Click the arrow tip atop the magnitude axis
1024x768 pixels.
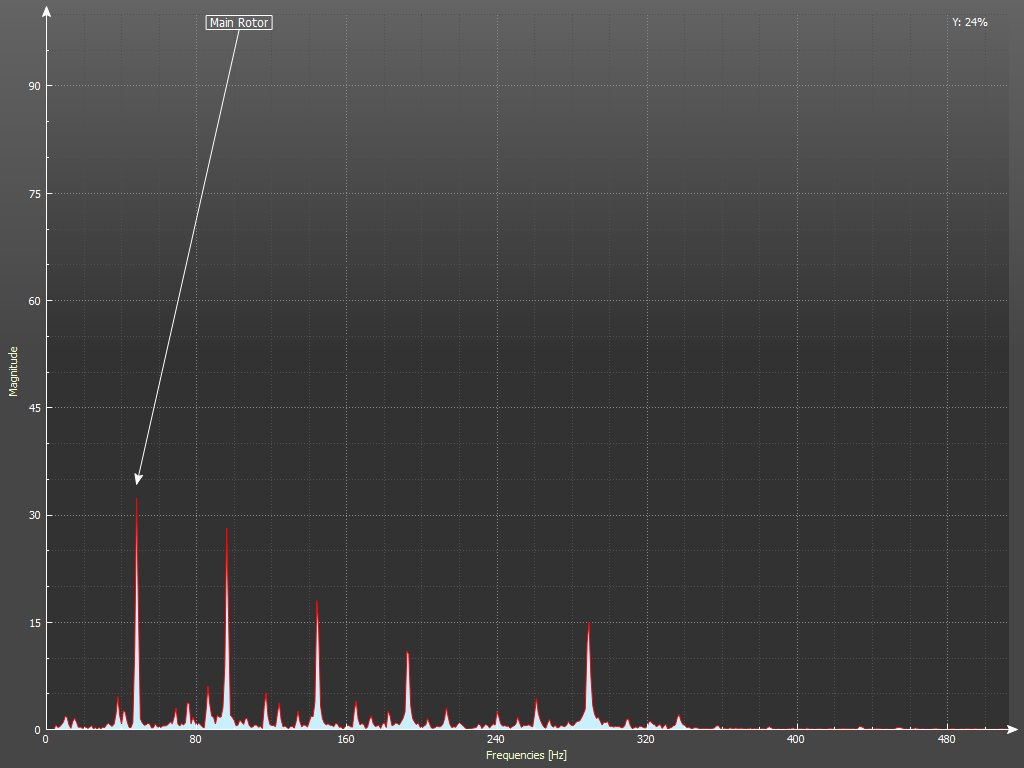click(46, 10)
